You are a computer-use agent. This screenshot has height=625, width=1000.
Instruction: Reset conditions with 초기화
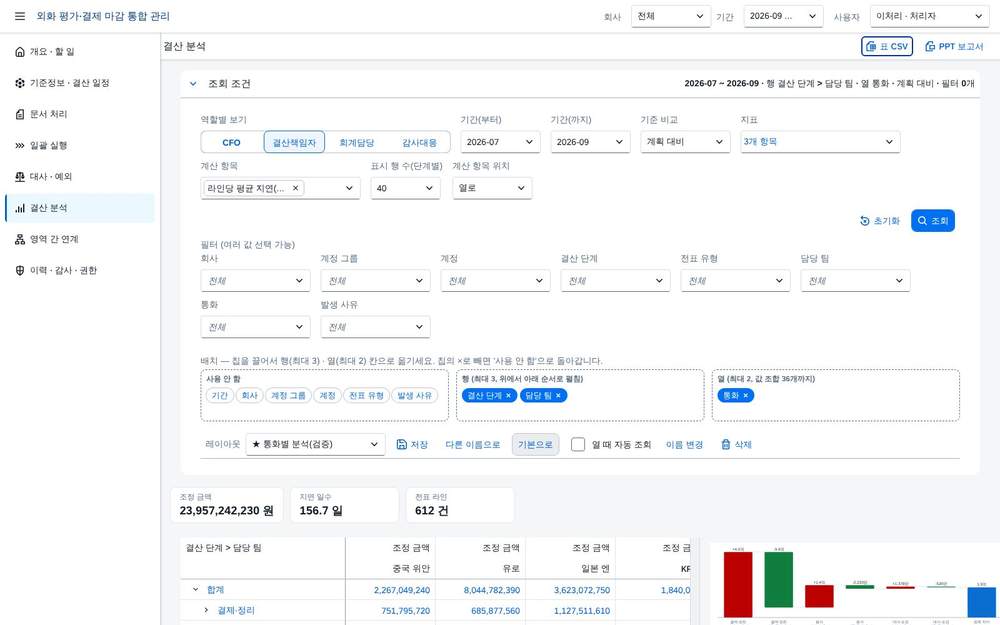(879, 221)
